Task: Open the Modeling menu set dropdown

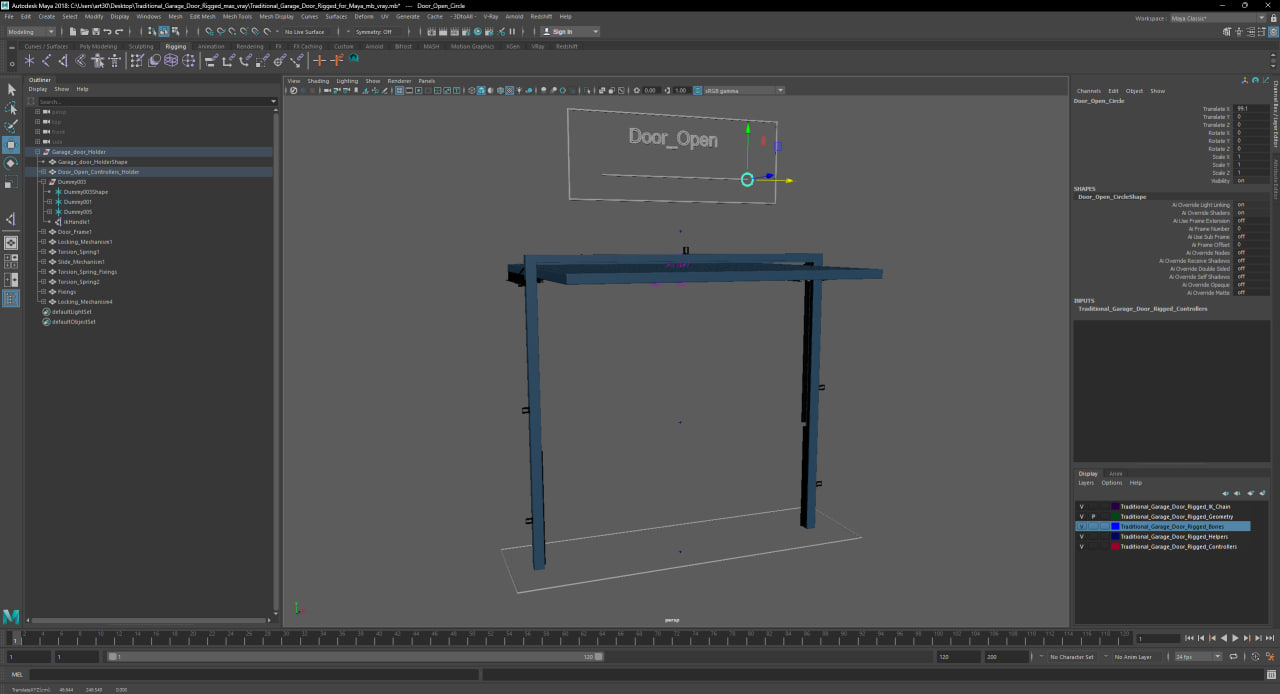Action: (x=31, y=32)
